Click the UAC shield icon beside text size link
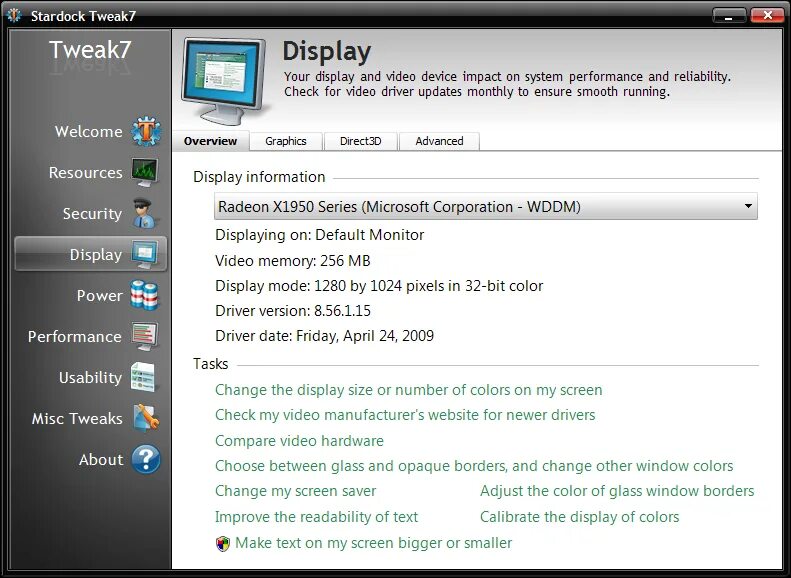This screenshot has width=791, height=578. [223, 544]
